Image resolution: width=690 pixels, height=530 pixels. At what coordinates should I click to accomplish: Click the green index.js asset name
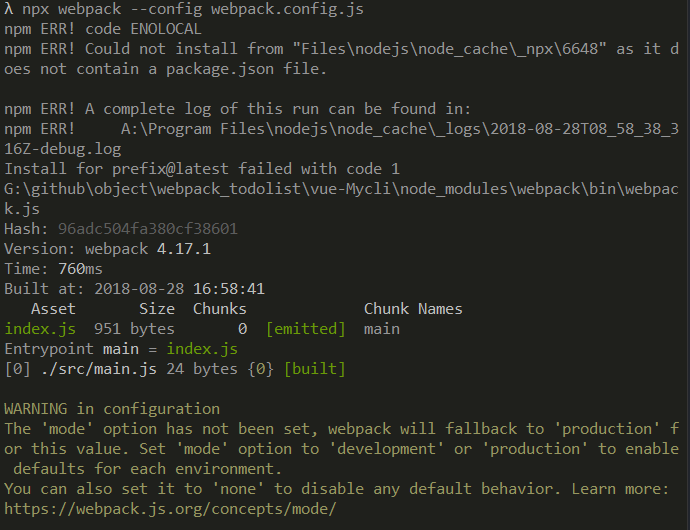(40, 329)
